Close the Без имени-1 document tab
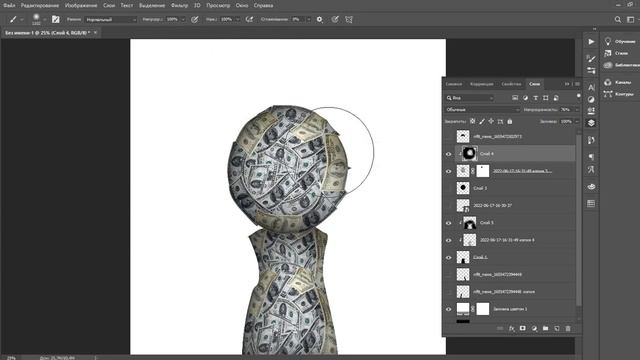The height and width of the screenshot is (360, 640). pyautogui.click(x=95, y=33)
